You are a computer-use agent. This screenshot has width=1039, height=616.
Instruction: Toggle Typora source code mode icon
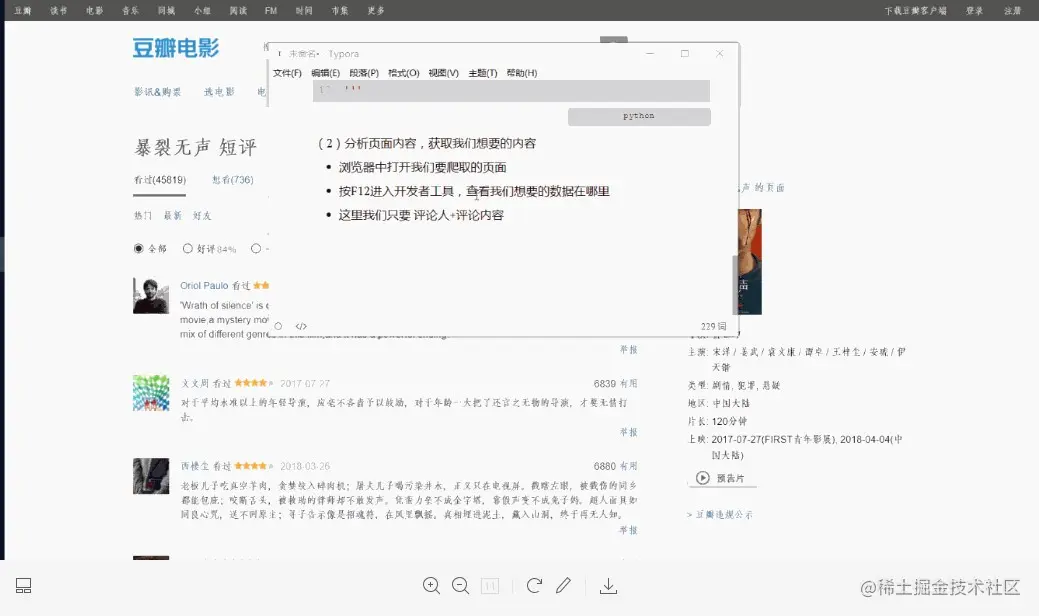point(301,326)
